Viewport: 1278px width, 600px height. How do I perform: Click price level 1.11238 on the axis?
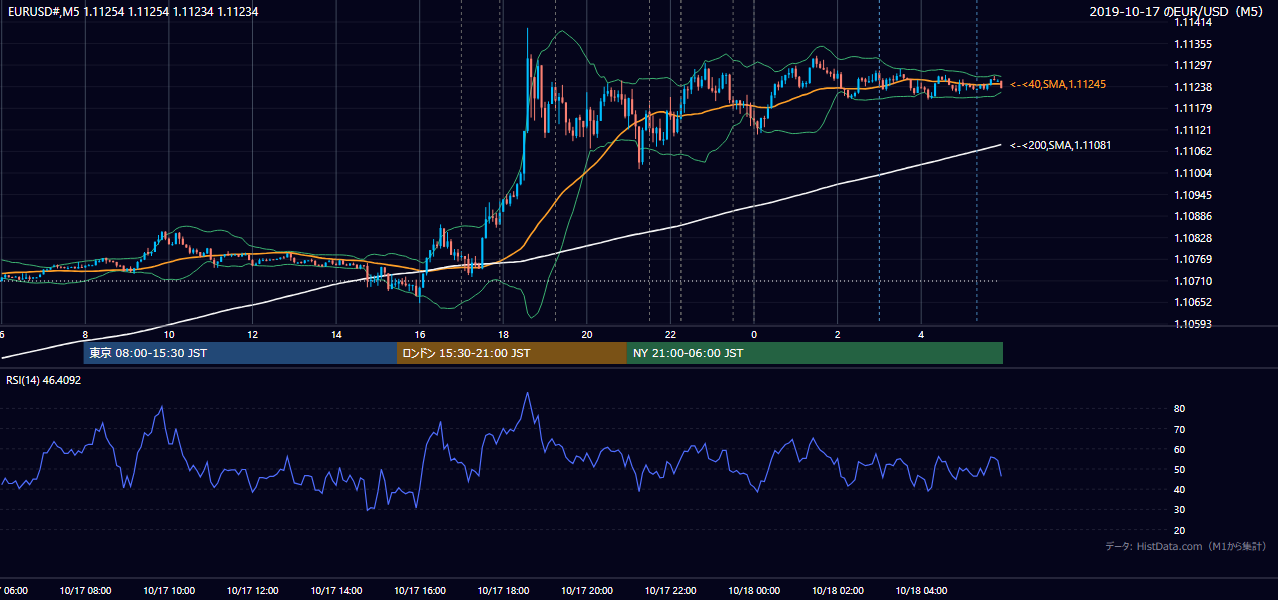coord(1194,87)
